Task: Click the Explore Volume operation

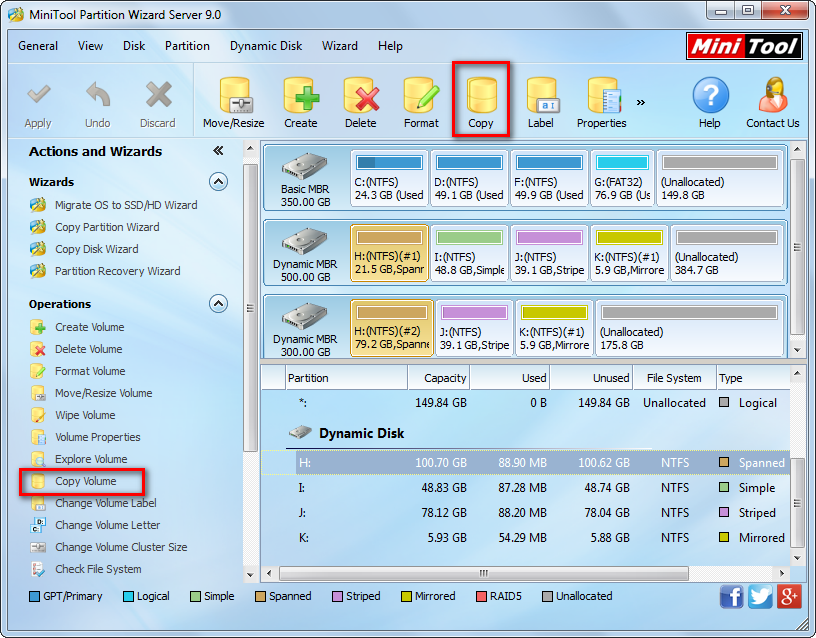Action: [79, 458]
